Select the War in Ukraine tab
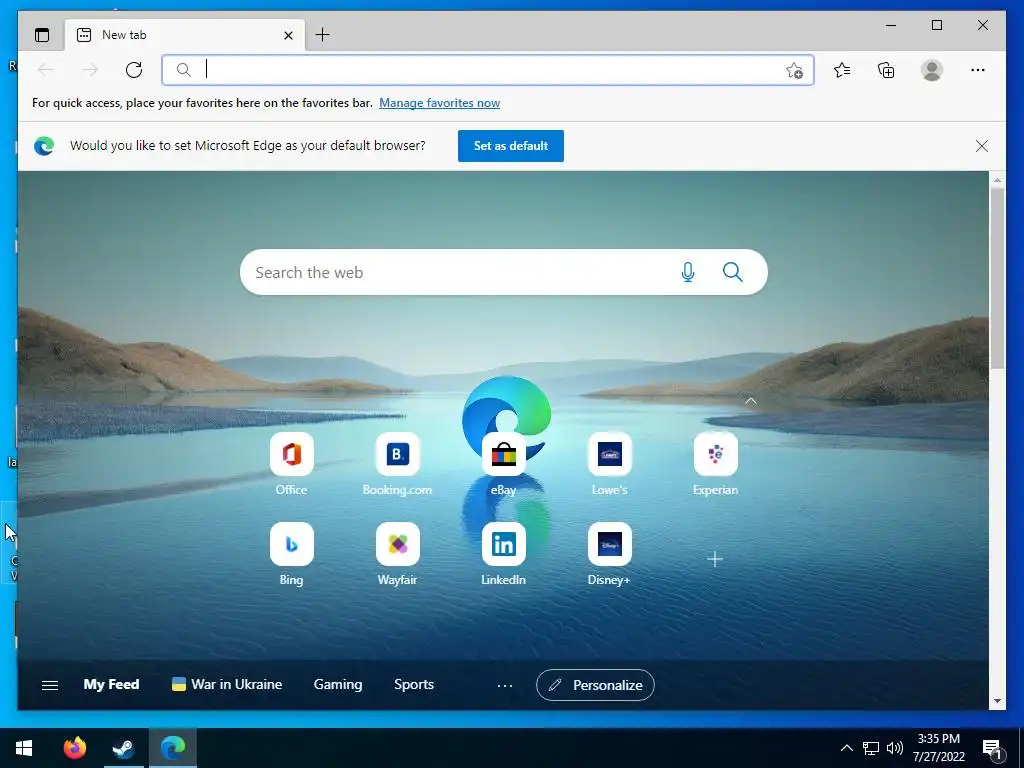The width and height of the screenshot is (1024, 768). click(x=227, y=684)
